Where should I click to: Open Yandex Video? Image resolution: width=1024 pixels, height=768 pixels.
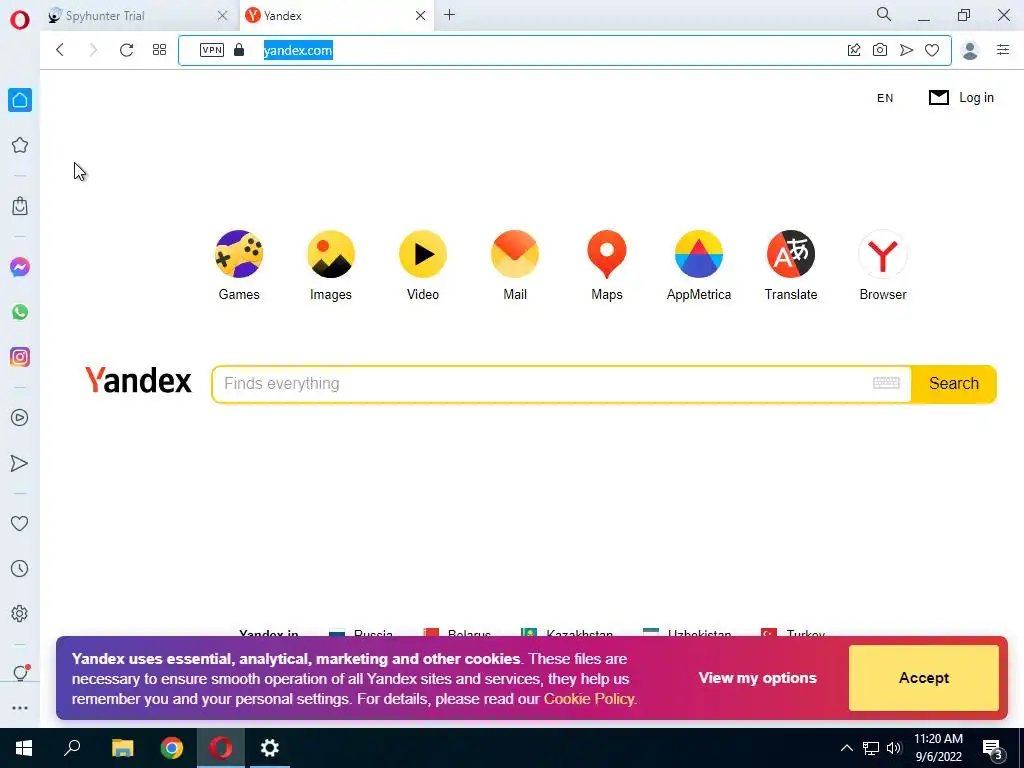pos(423,265)
